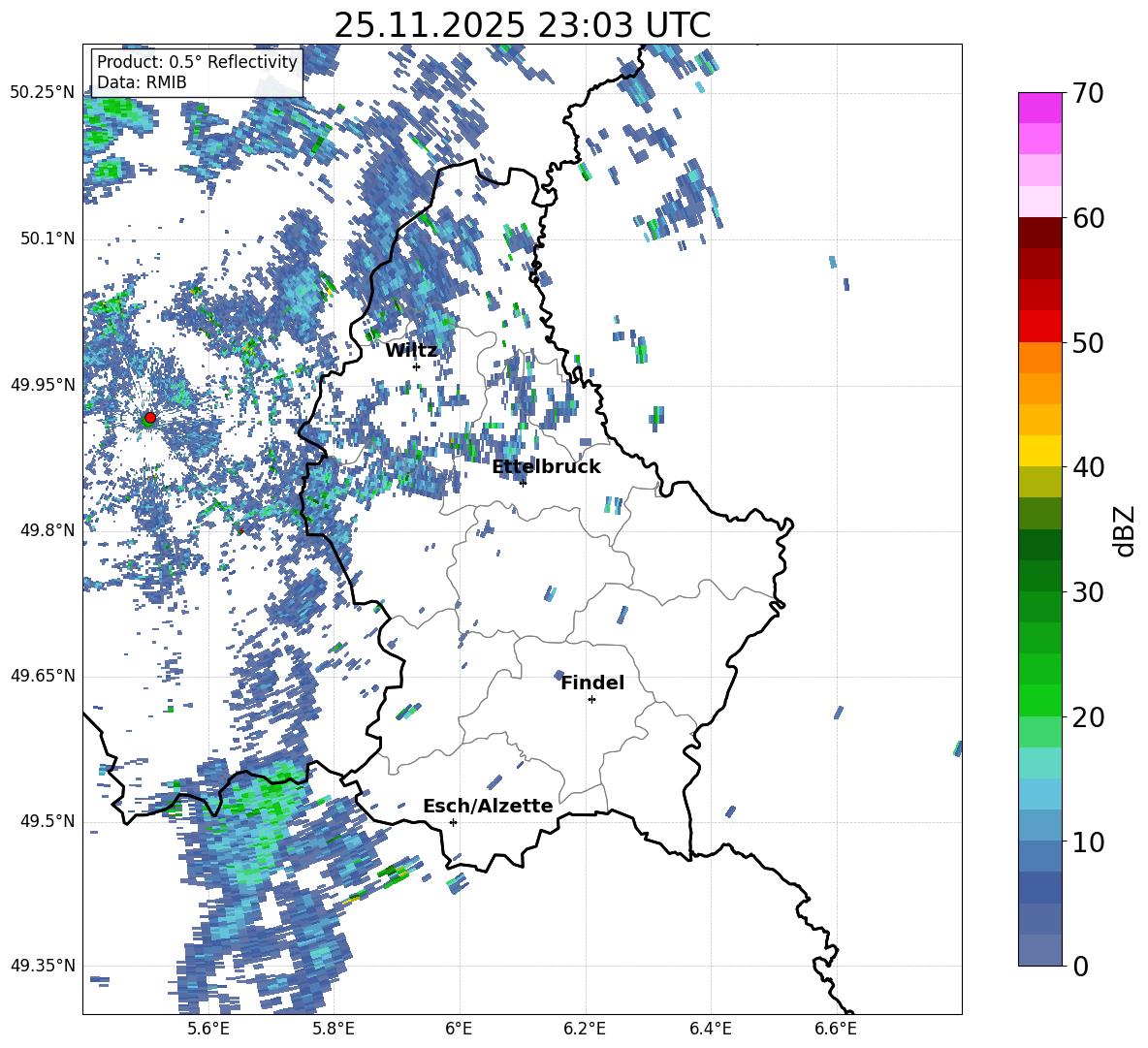Click the Findel station cross marker
Image resolution: width=1148 pixels, height=1048 pixels.
[591, 699]
